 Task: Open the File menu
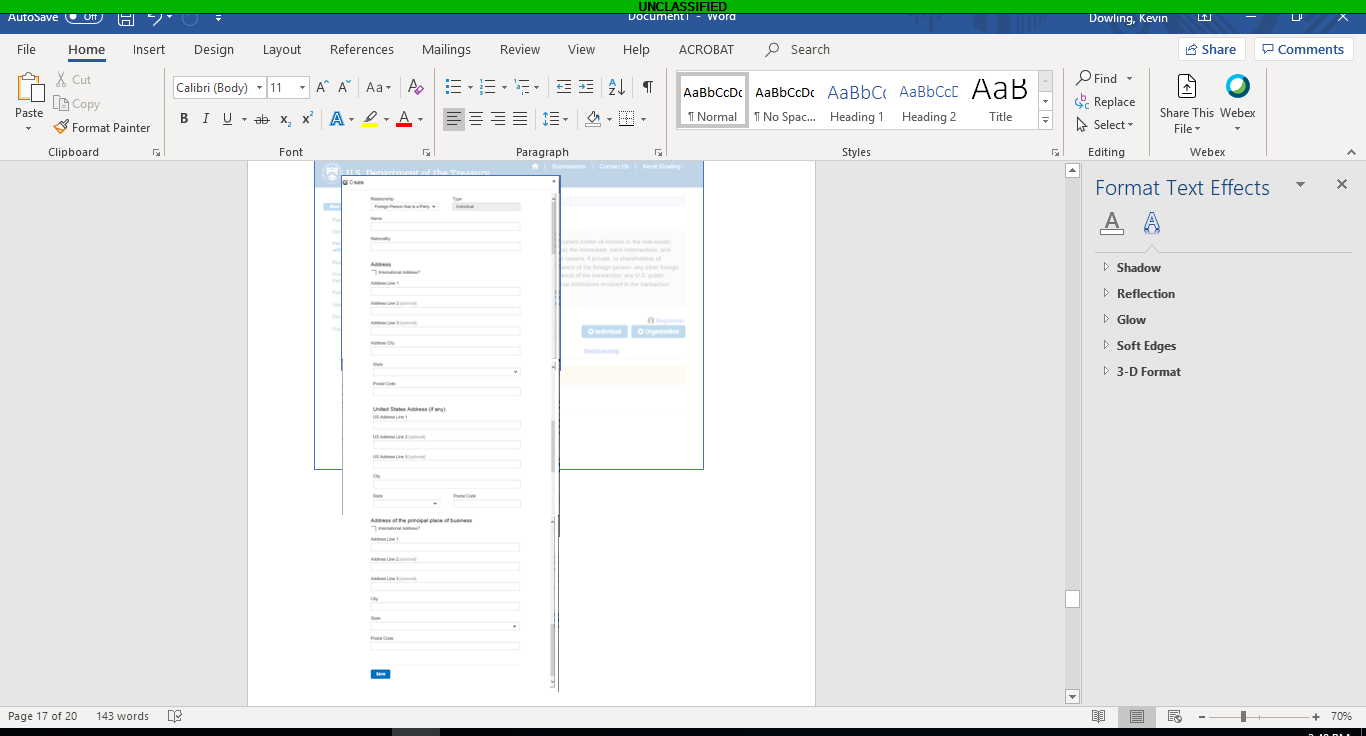click(26, 49)
